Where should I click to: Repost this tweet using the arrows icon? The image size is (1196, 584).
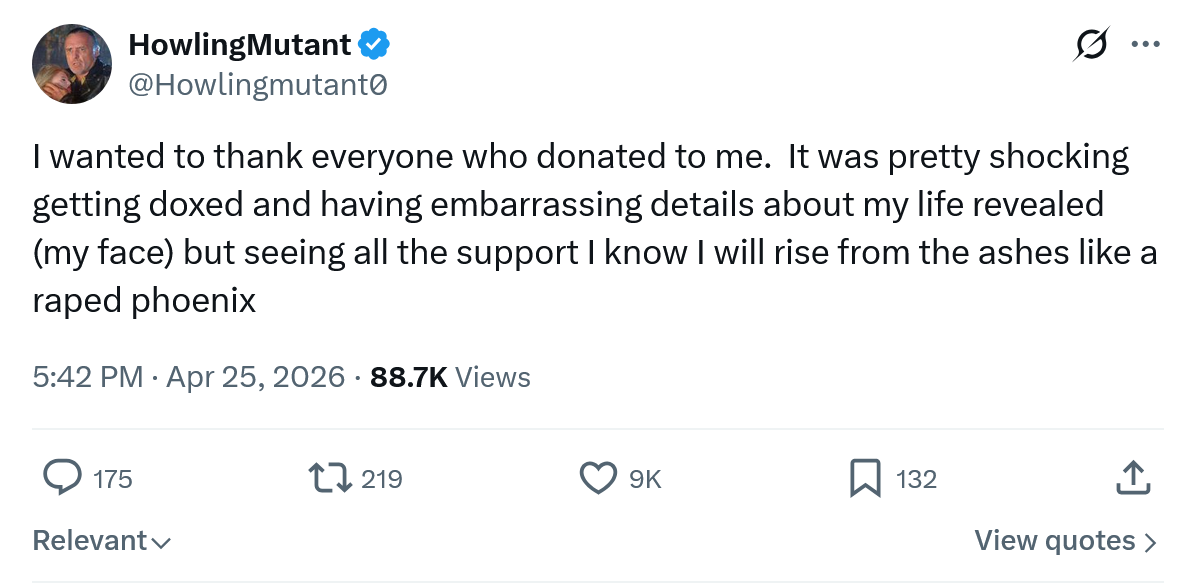coord(330,478)
